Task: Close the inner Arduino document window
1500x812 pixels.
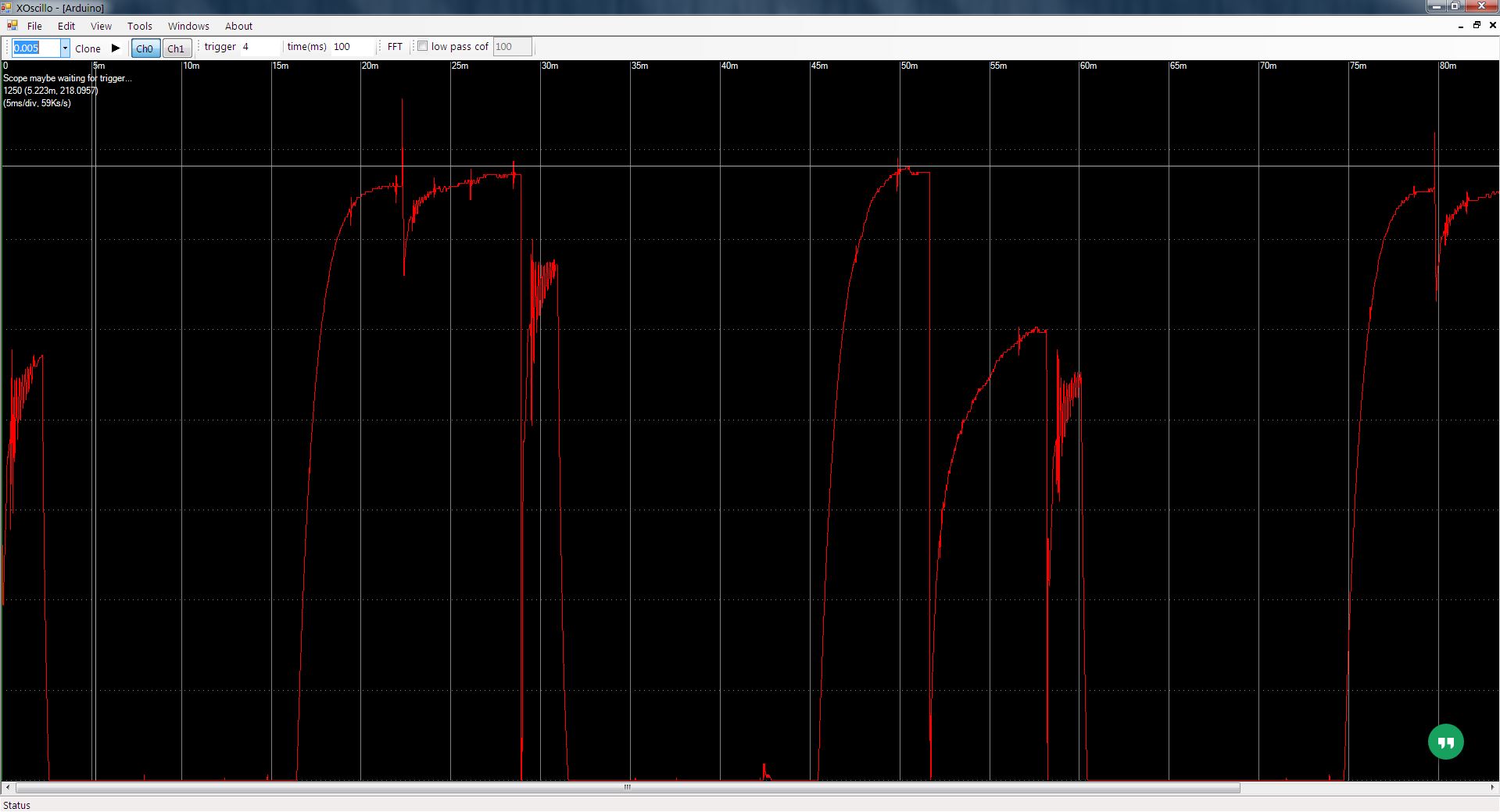Action: [x=1492, y=25]
